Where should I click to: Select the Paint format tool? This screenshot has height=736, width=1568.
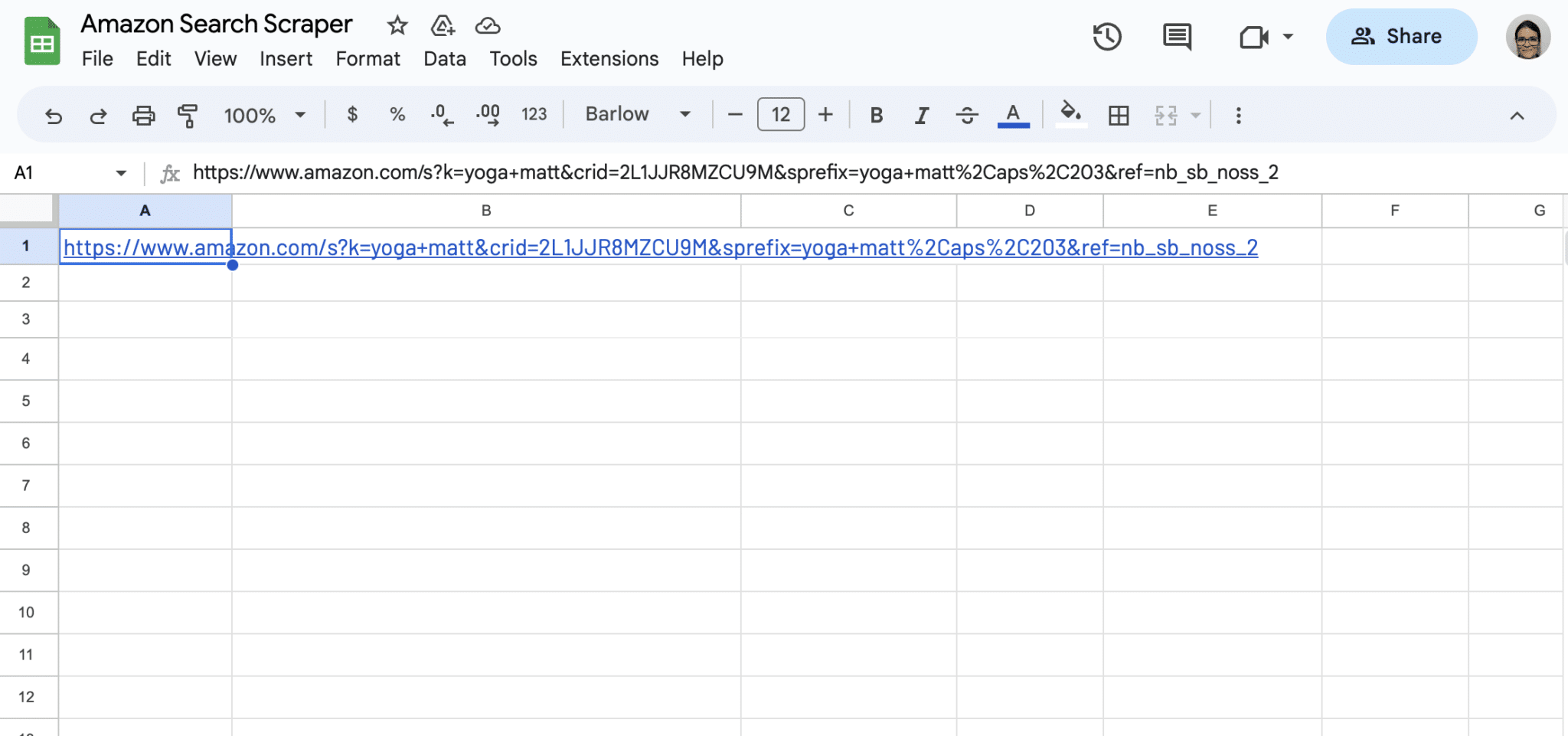click(188, 115)
